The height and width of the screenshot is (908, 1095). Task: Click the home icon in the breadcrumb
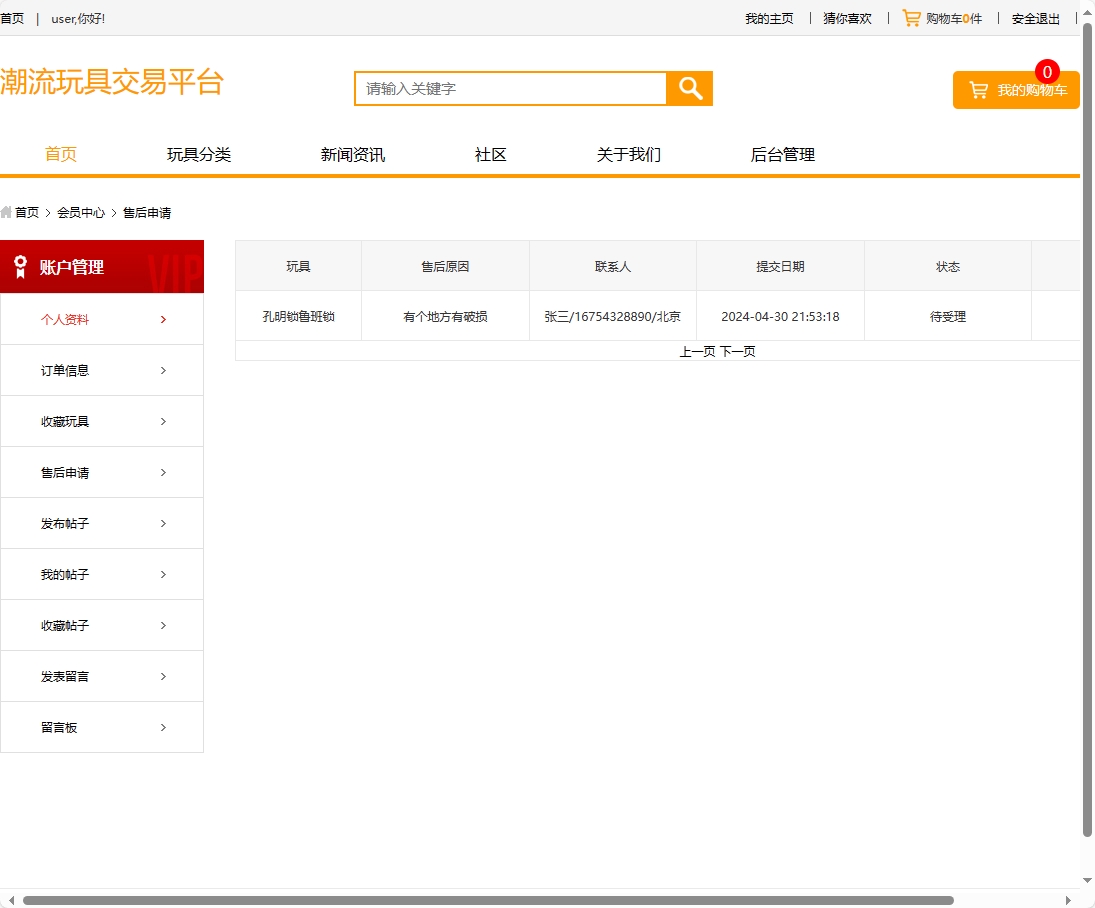pos(7,212)
